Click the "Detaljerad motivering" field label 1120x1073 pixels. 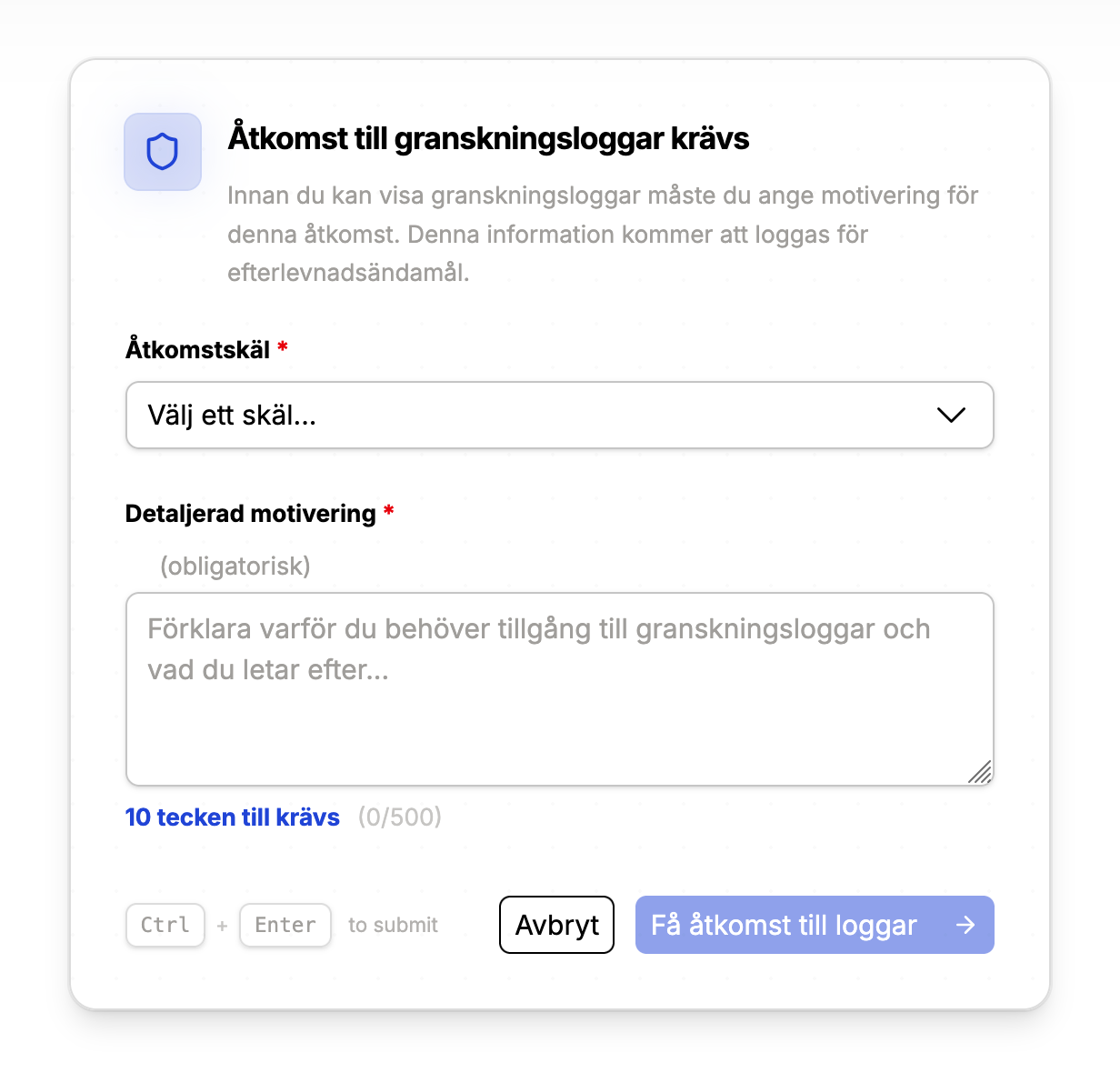(251, 514)
